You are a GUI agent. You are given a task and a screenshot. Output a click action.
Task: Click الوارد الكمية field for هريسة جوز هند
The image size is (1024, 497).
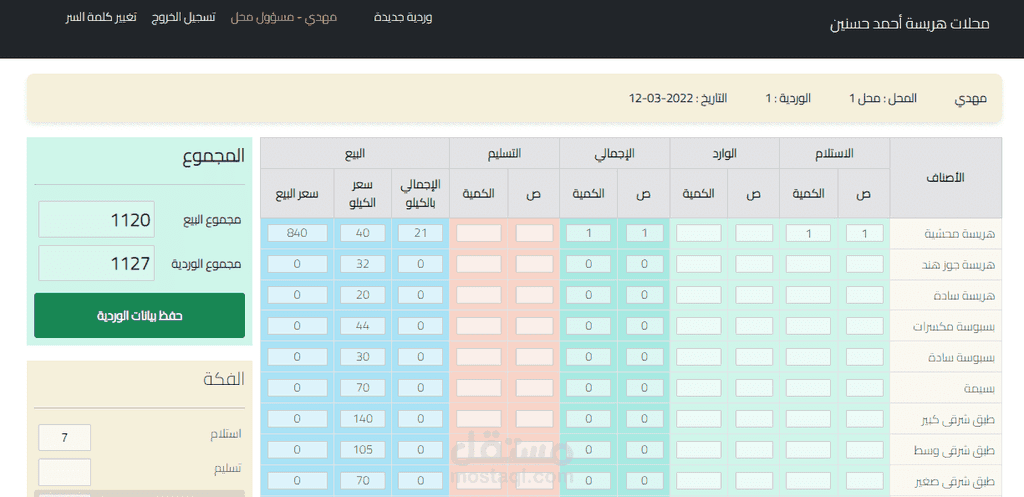699,264
